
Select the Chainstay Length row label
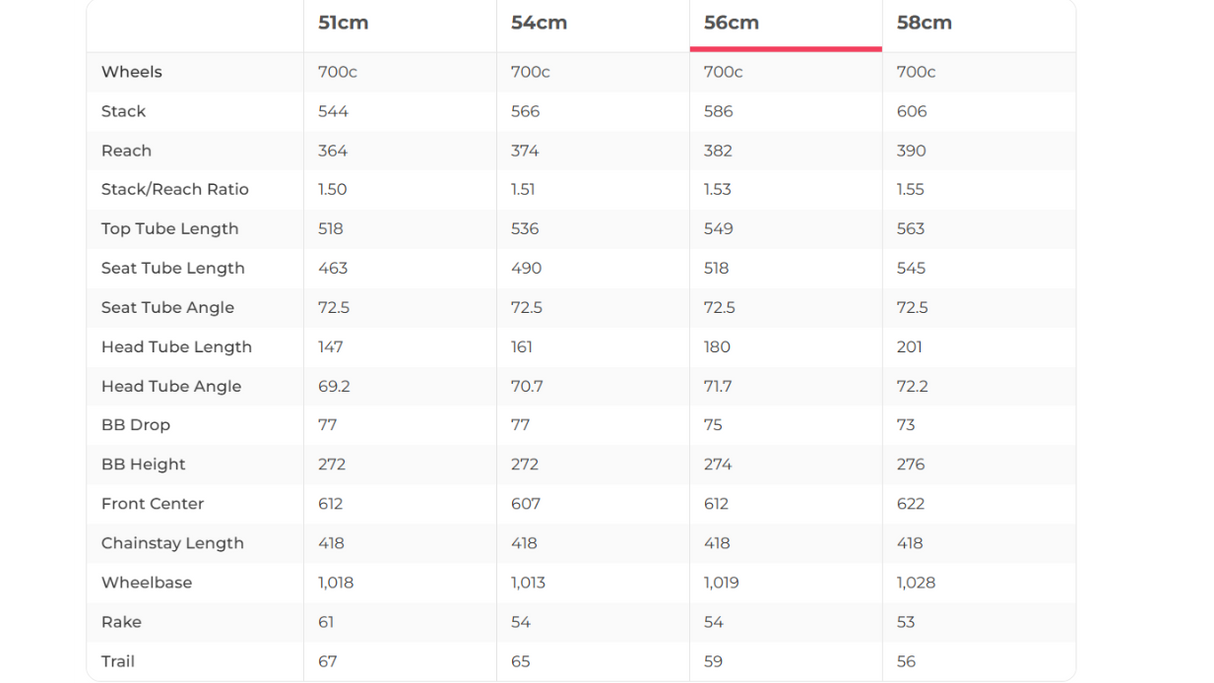point(172,543)
